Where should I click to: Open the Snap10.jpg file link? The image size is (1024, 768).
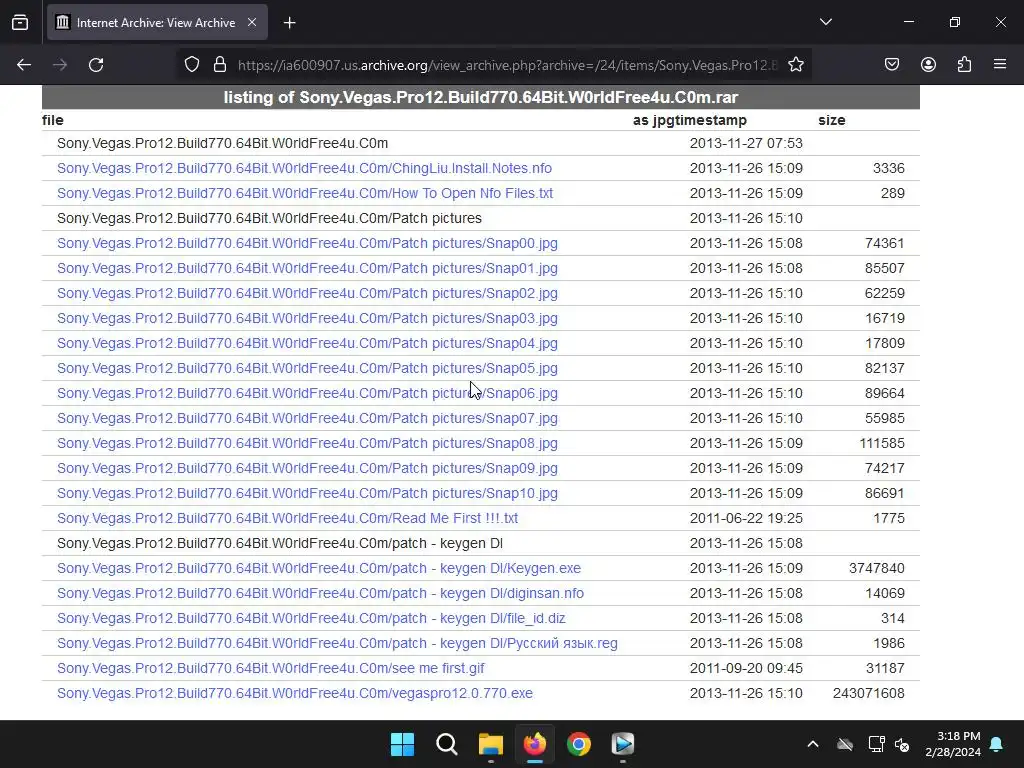tap(307, 493)
